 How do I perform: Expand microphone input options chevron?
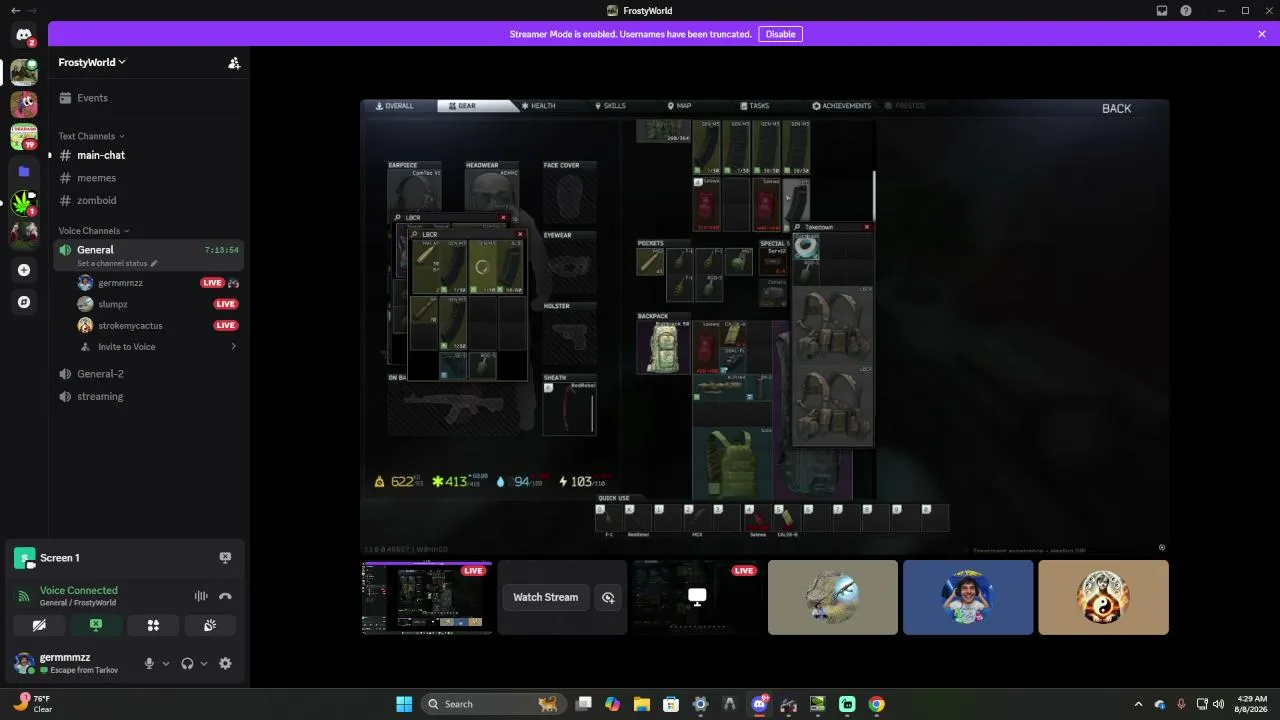click(166, 663)
